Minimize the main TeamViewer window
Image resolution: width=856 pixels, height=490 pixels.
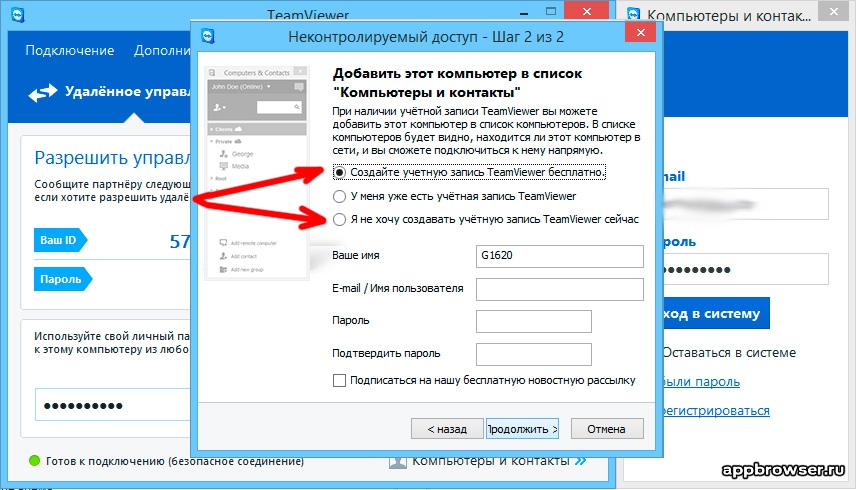click(524, 13)
